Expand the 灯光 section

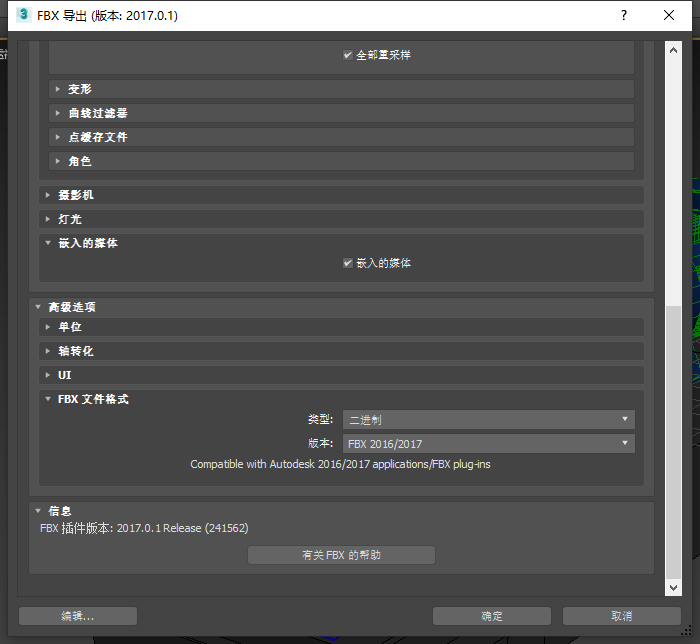coord(341,219)
